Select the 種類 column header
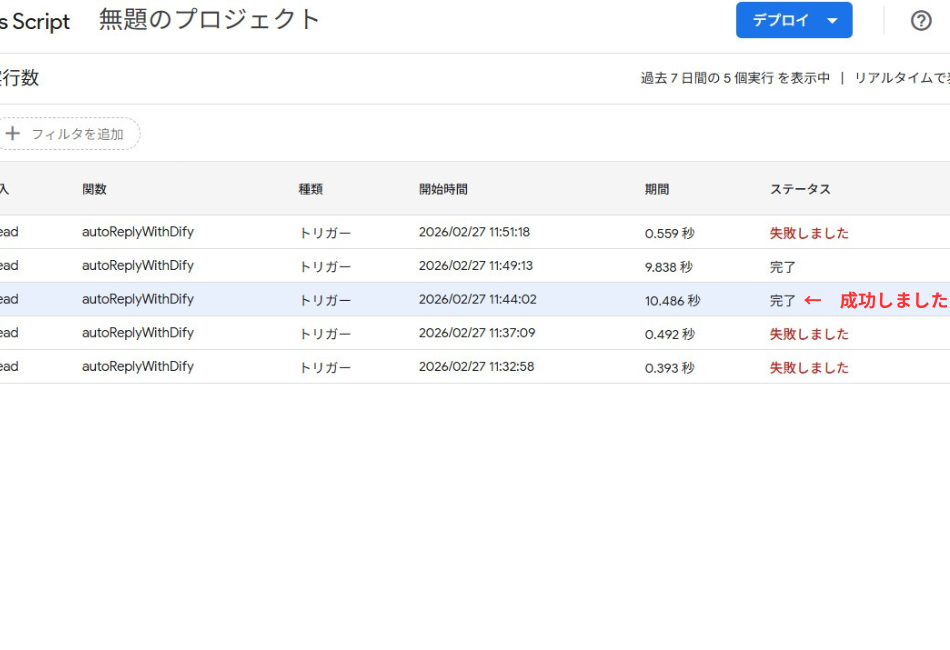Image resolution: width=950 pixels, height=650 pixels. click(310, 189)
